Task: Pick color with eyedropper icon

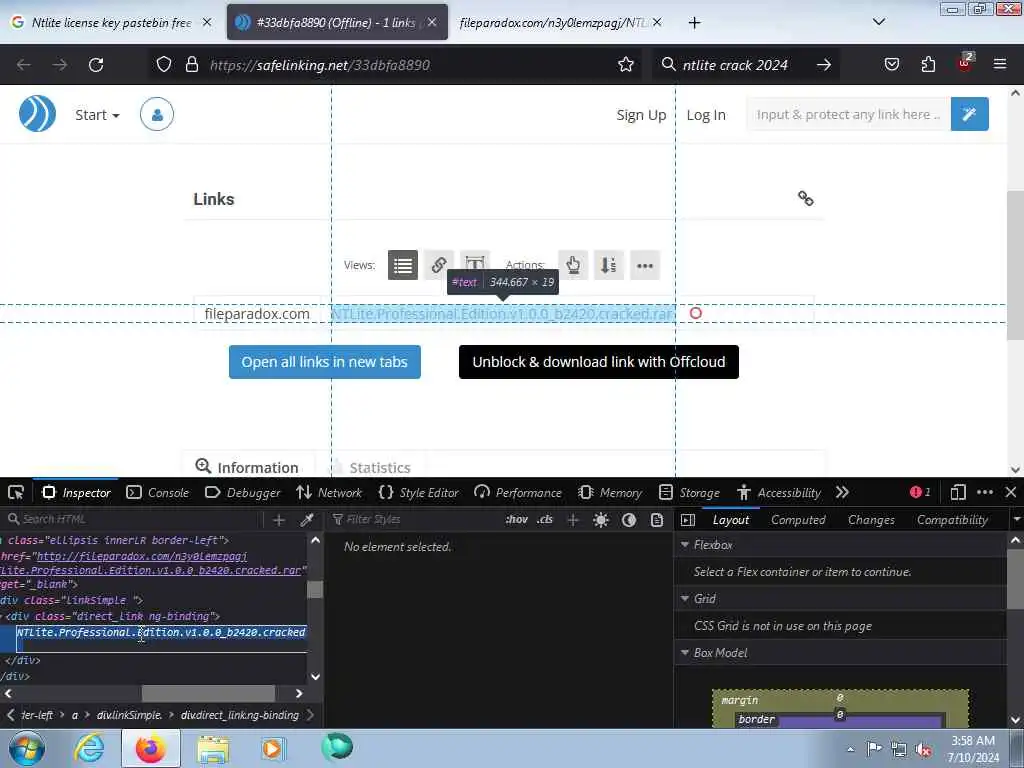Action: point(307,520)
